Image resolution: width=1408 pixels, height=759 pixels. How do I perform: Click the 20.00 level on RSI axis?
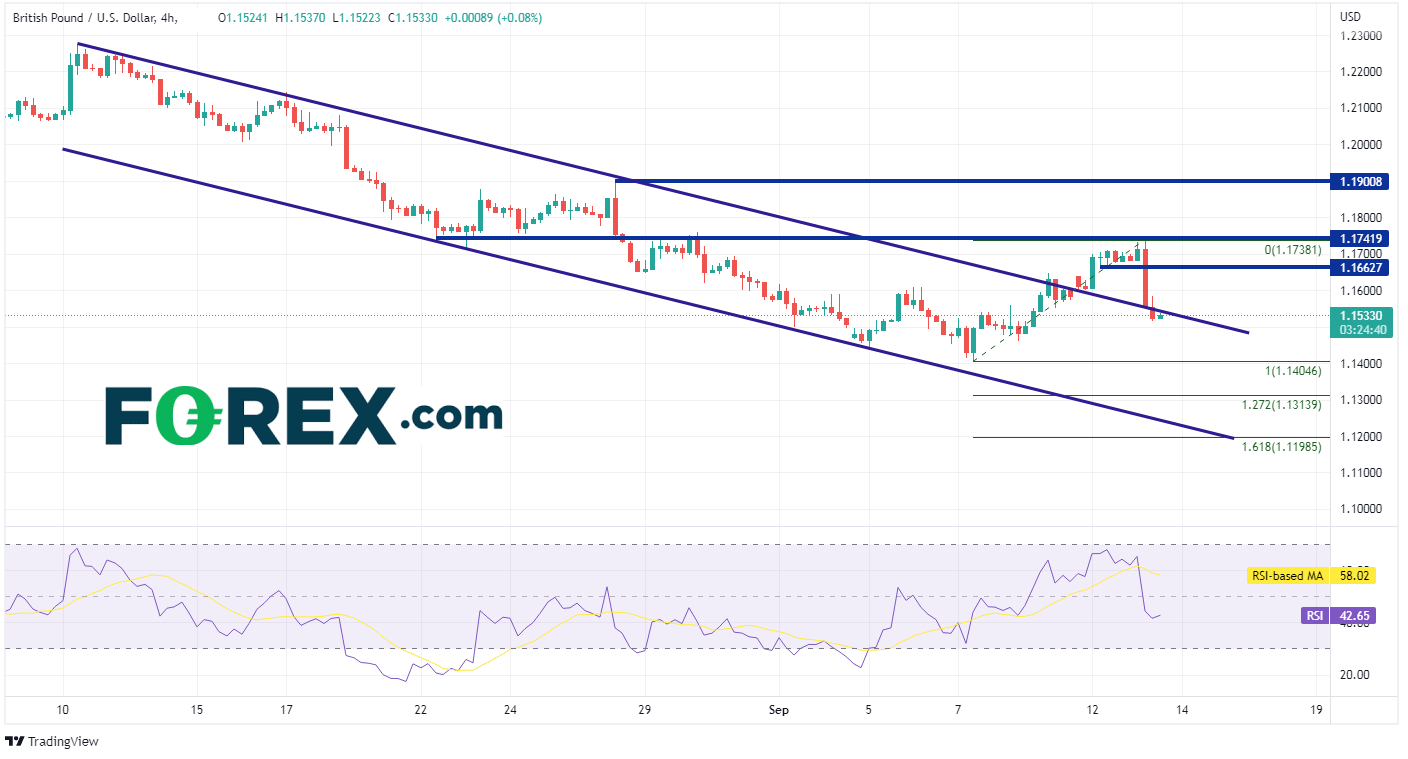coord(1356,674)
